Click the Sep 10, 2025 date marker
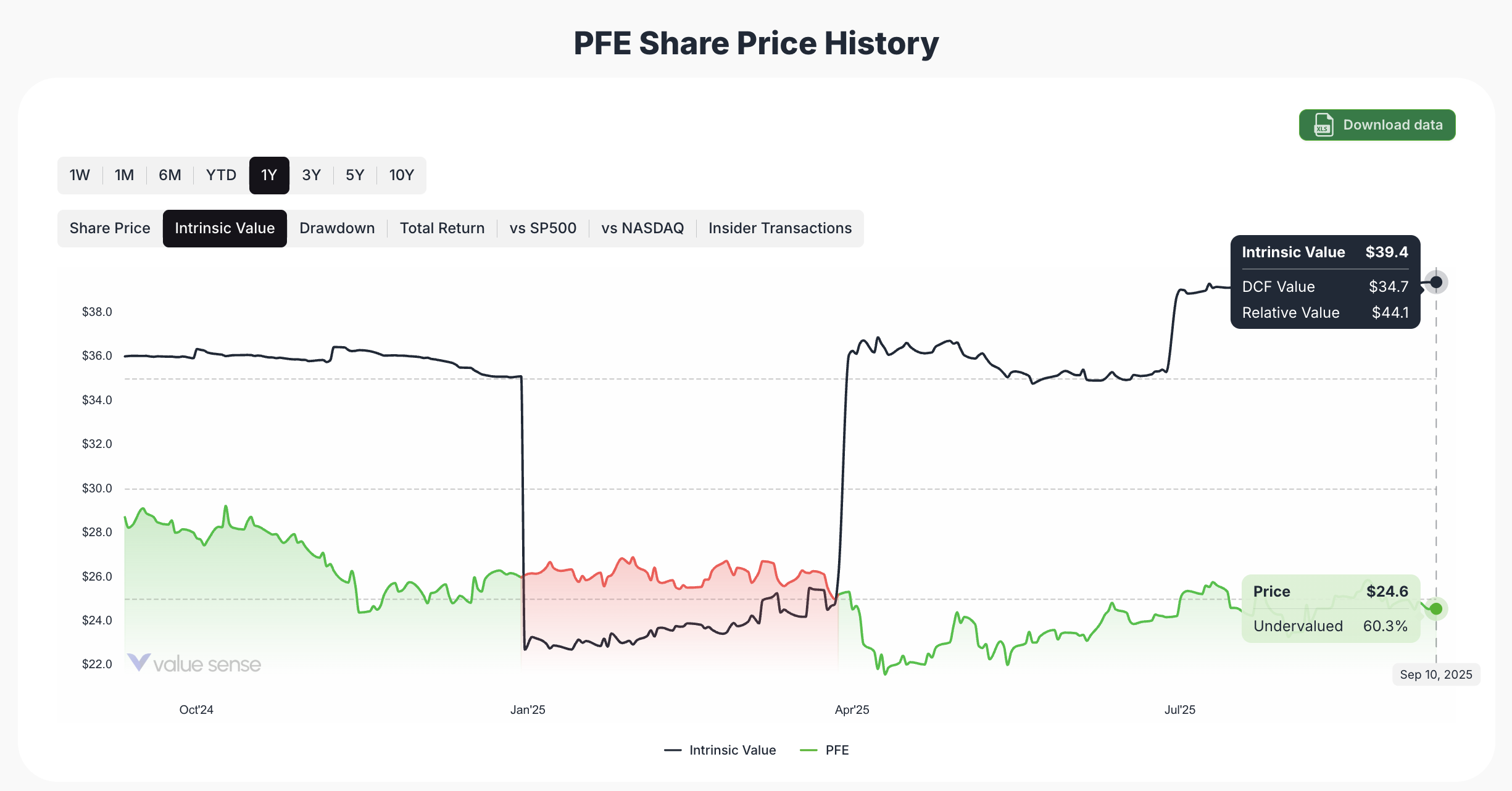This screenshot has height=791, width=1512. (x=1436, y=674)
